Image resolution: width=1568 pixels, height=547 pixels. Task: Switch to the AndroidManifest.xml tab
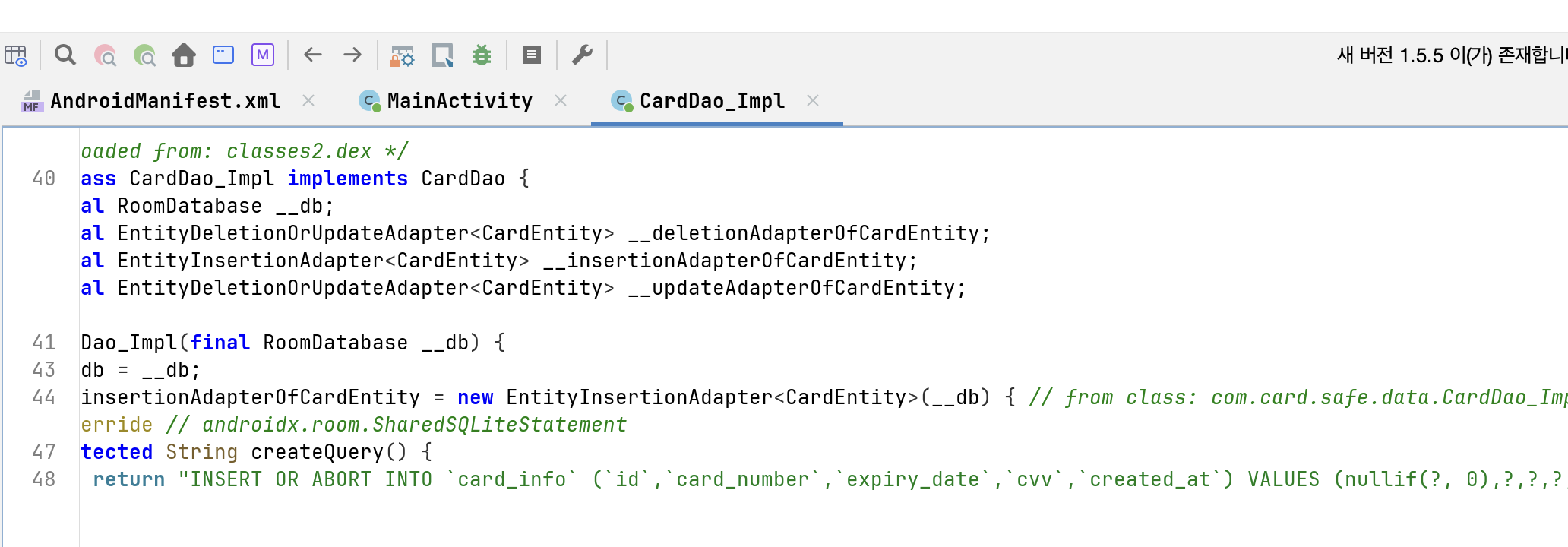click(x=165, y=101)
